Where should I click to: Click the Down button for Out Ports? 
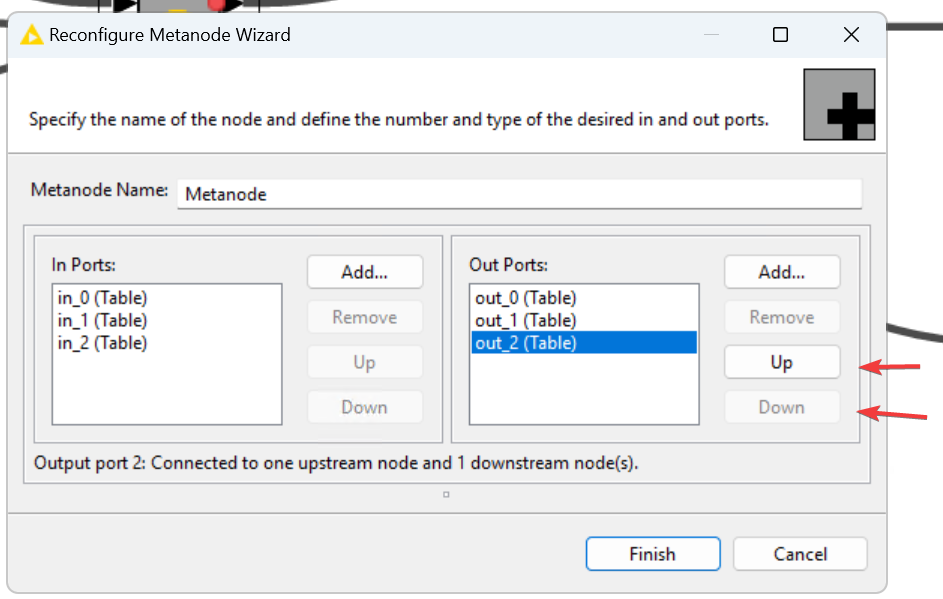(x=781, y=407)
